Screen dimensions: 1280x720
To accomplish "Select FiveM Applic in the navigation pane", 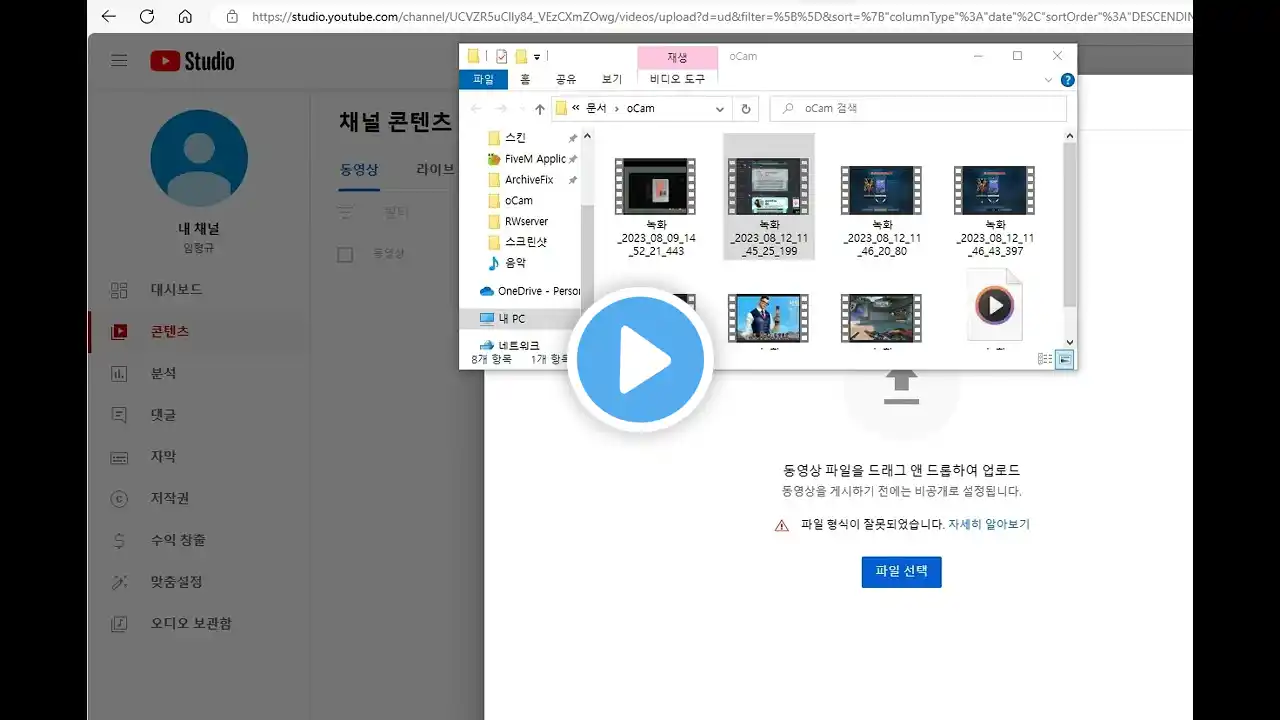I will (x=526, y=159).
